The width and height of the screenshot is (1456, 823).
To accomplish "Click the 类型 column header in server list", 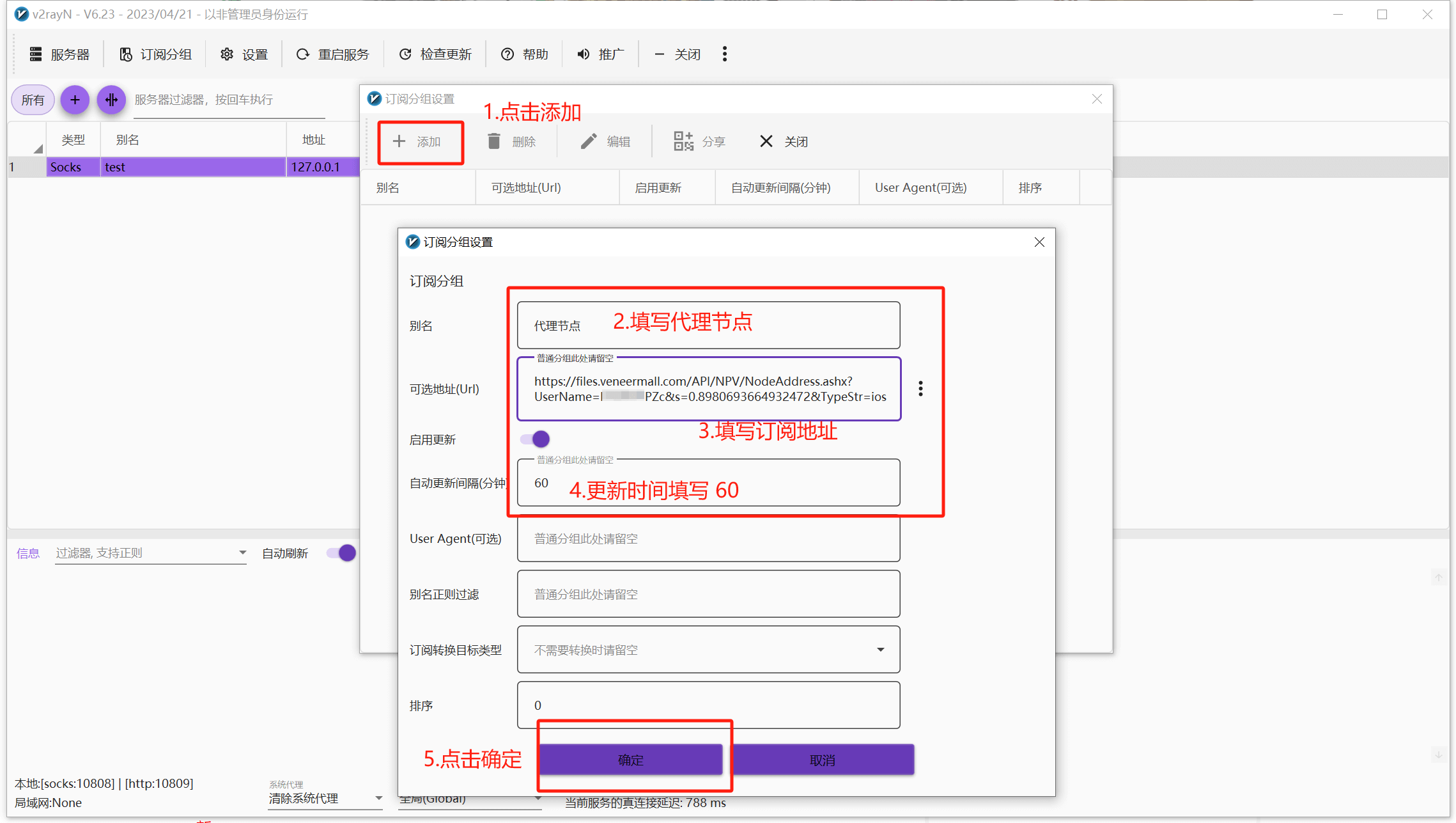I will pos(73,139).
